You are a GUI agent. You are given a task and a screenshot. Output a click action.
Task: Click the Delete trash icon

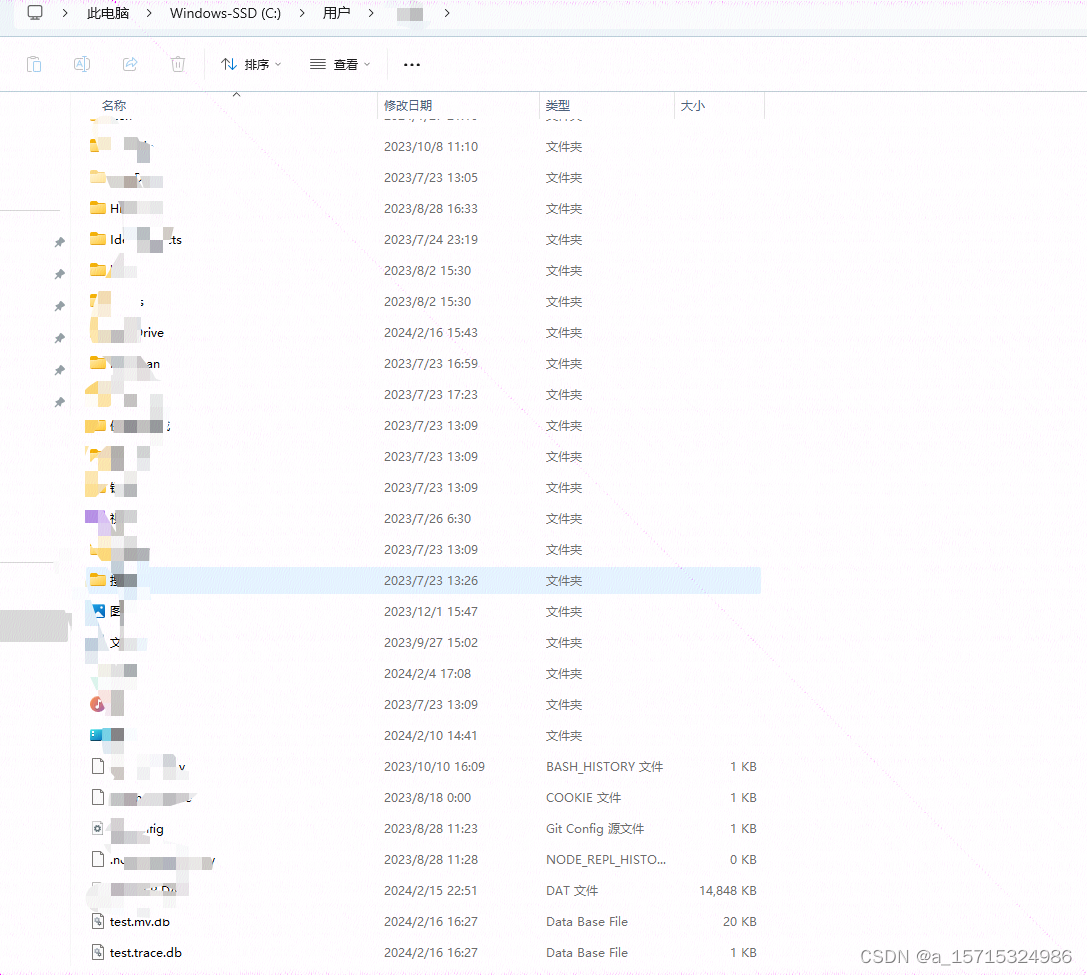click(178, 63)
